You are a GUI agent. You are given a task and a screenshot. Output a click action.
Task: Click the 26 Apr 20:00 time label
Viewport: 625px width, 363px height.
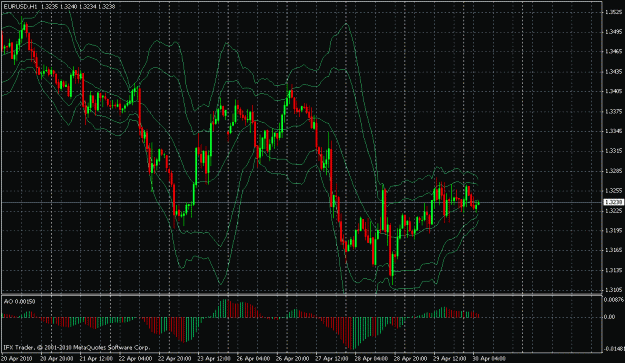(x=293, y=359)
